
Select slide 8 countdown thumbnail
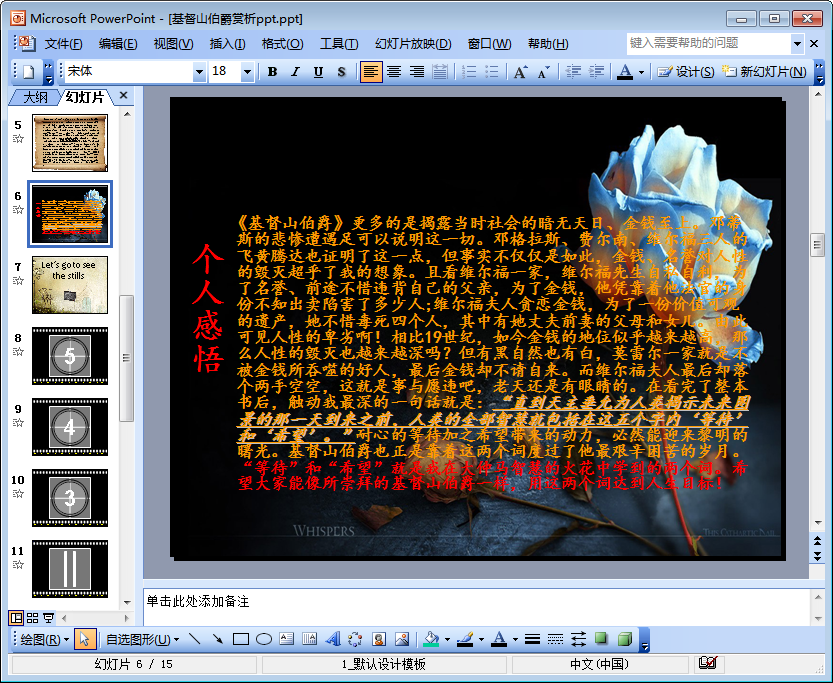click(70, 356)
